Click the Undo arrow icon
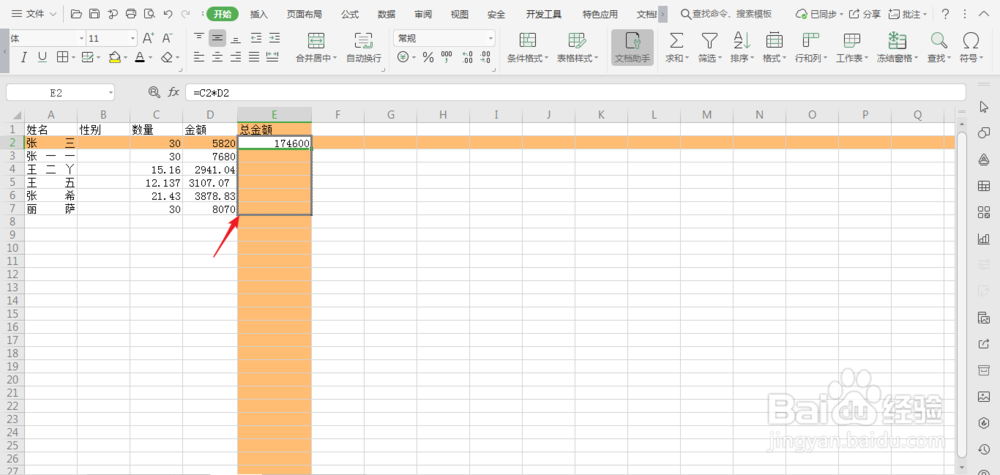This screenshot has height=475, width=1000. [168, 13]
